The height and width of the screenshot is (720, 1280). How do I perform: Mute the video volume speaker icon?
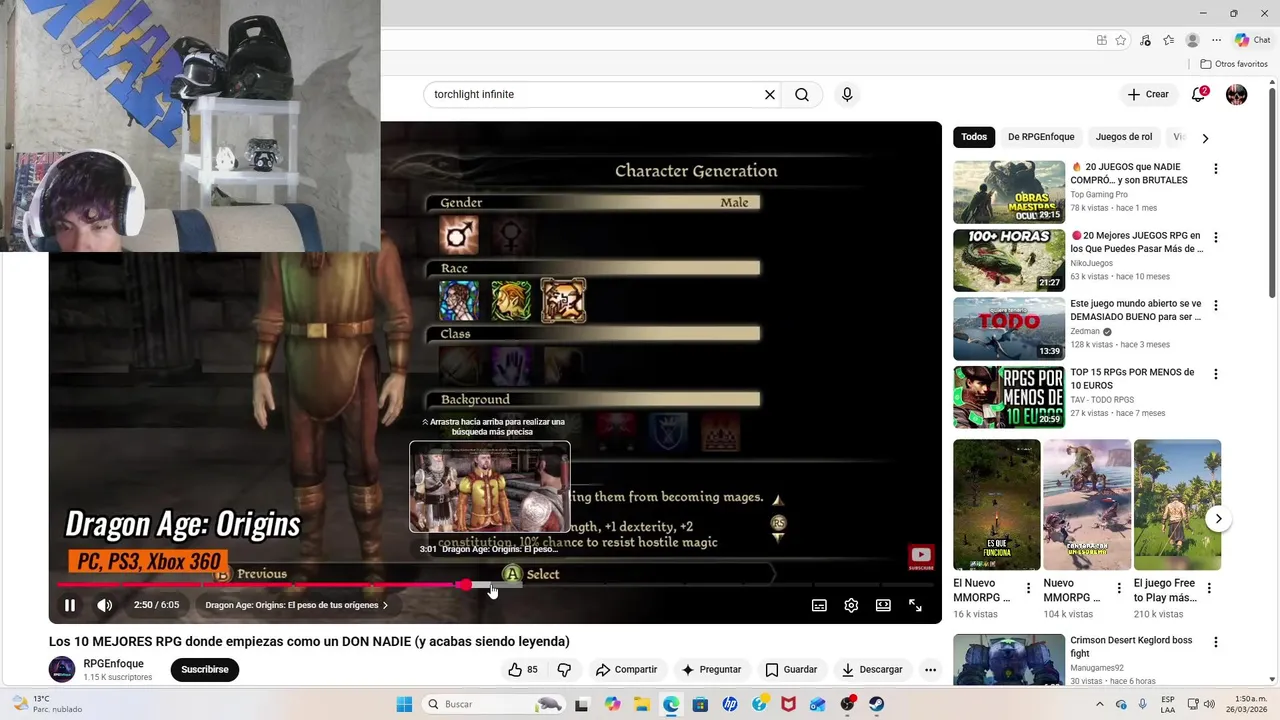point(104,605)
